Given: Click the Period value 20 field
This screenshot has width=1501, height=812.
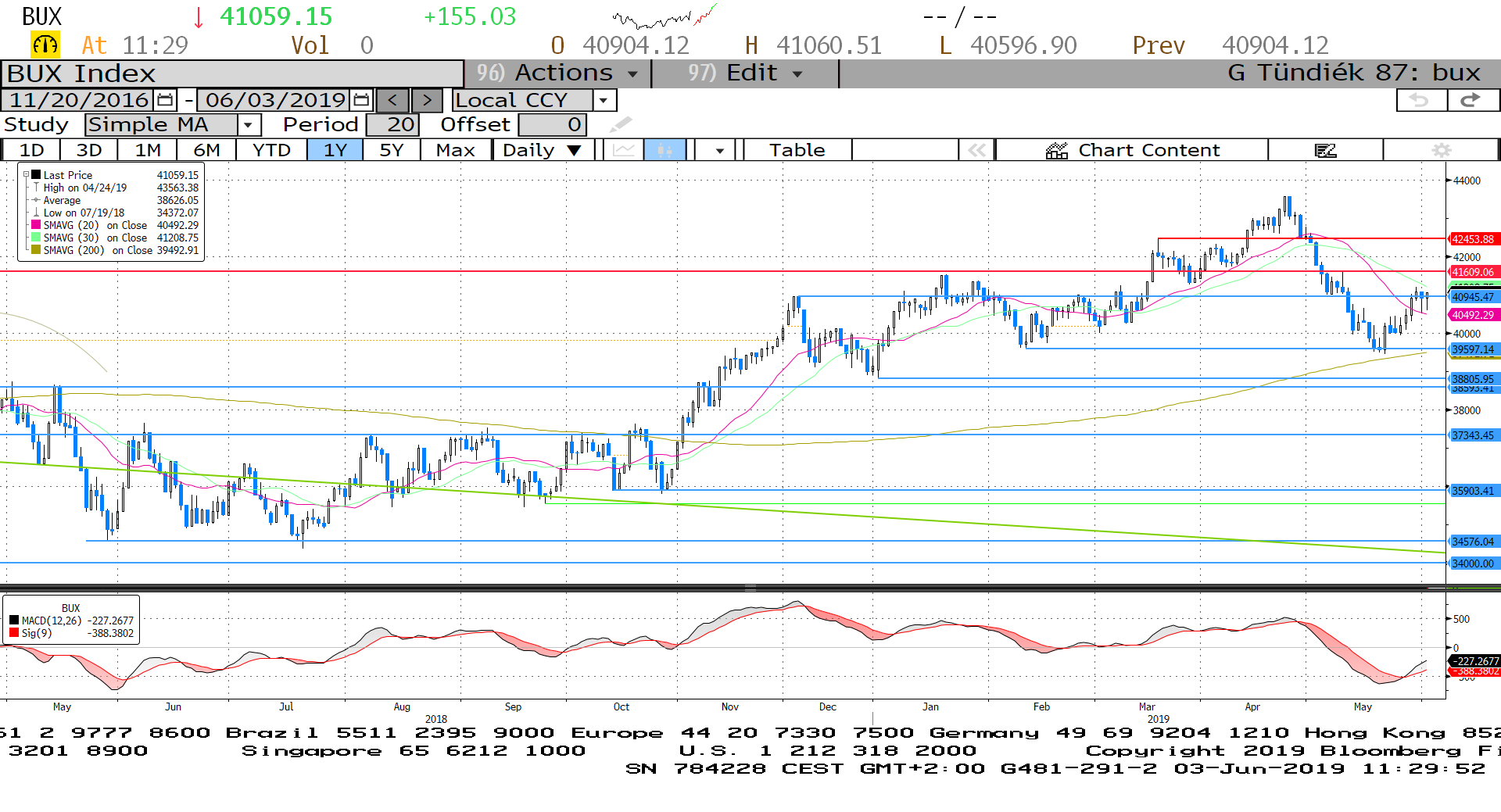Looking at the screenshot, I should 393,124.
